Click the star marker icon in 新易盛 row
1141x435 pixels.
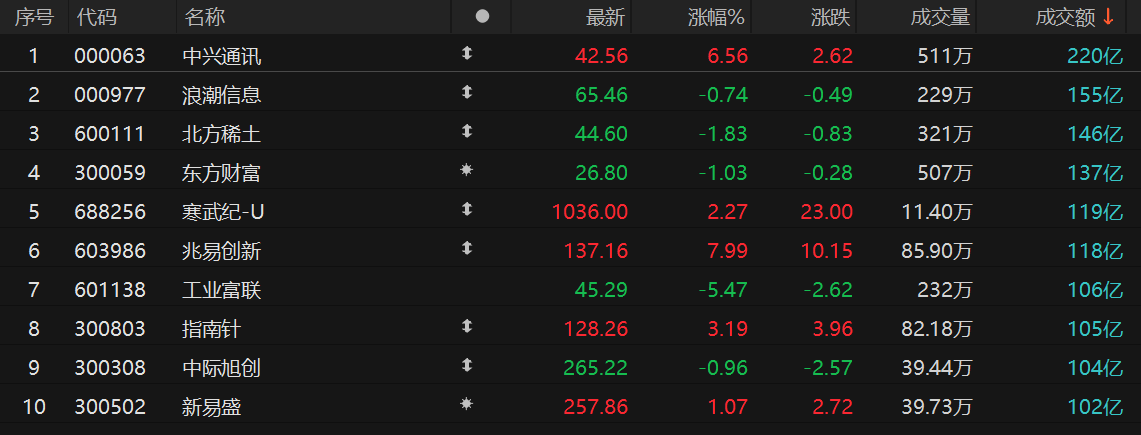tap(467, 404)
